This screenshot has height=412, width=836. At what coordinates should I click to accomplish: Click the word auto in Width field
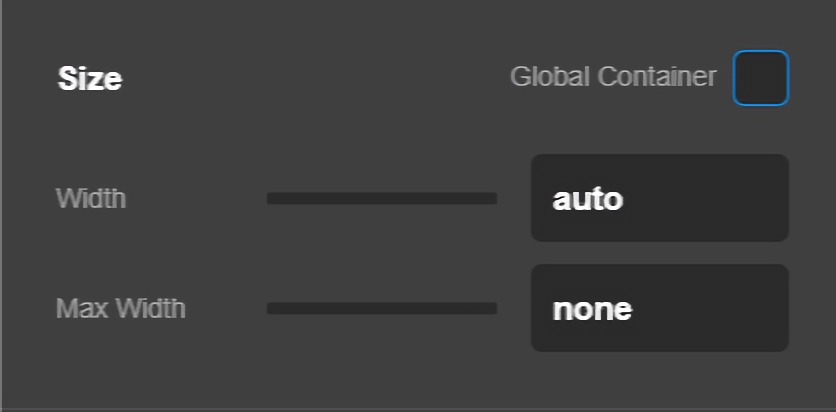click(x=588, y=199)
